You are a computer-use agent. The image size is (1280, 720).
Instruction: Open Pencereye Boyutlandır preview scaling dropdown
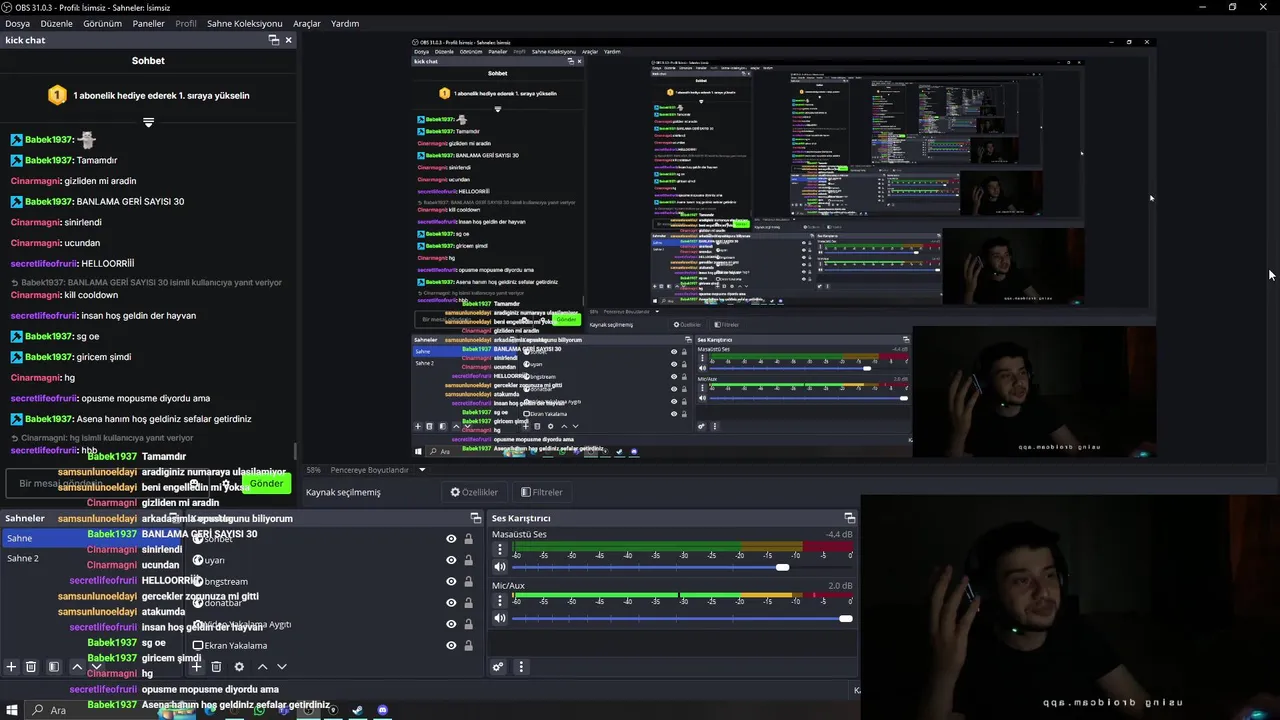click(x=378, y=470)
